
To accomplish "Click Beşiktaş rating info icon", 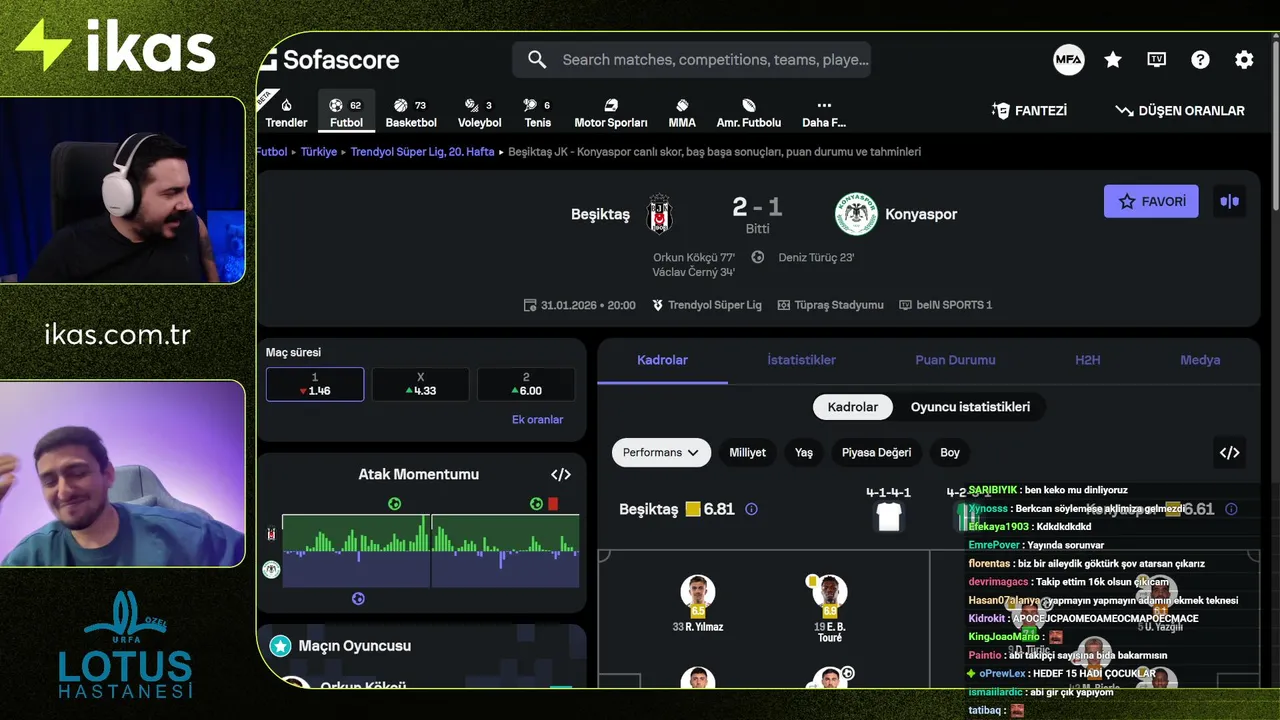I will [x=751, y=509].
